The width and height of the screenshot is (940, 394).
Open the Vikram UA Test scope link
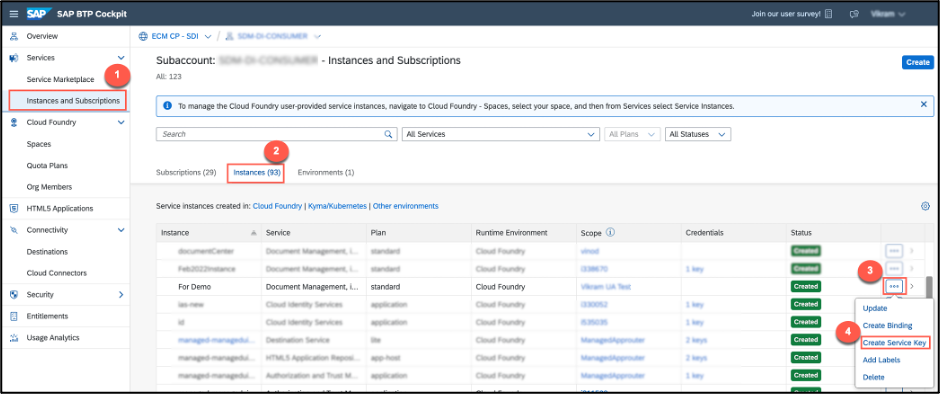point(605,287)
